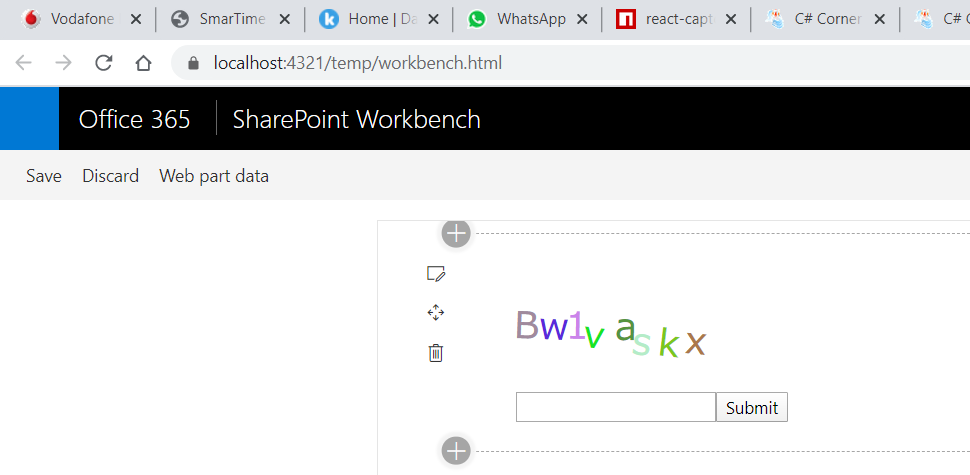The image size is (970, 475).
Task: Open Web part data
Action: [x=214, y=176]
